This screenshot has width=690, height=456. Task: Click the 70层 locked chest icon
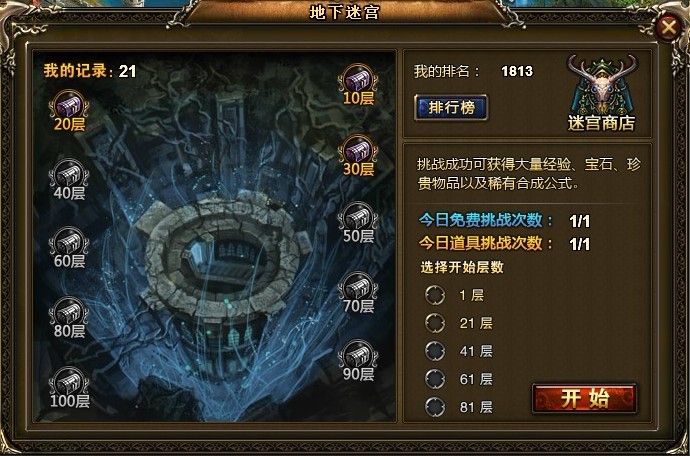coord(358,287)
